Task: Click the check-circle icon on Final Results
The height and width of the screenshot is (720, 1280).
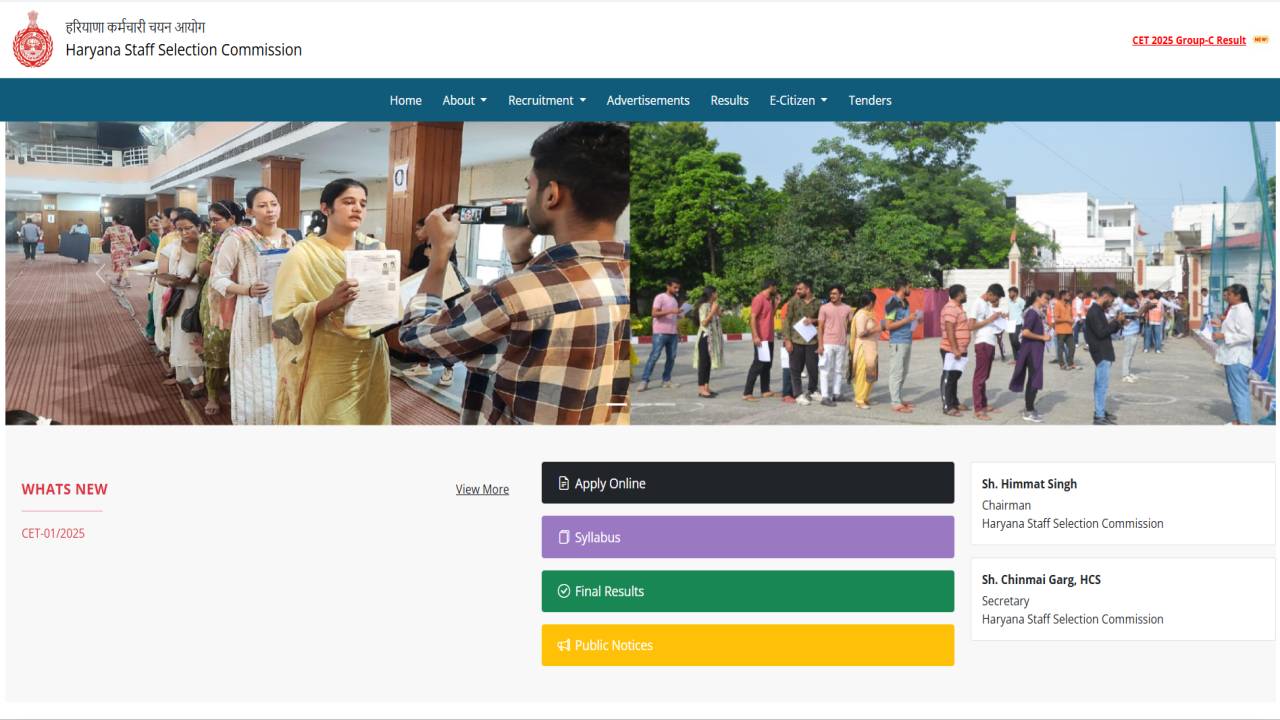Action: pyautogui.click(x=562, y=591)
